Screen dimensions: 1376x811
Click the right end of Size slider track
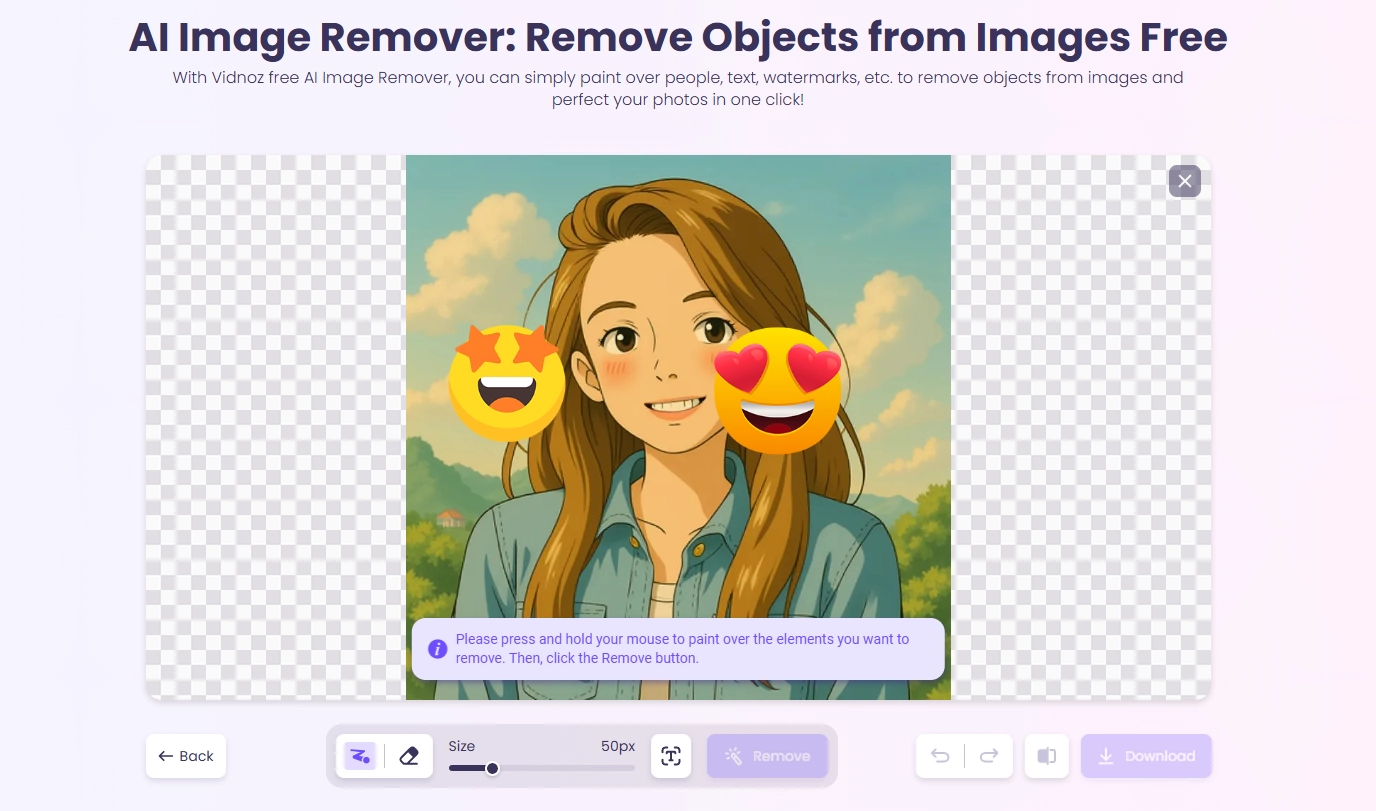pyautogui.click(x=632, y=768)
